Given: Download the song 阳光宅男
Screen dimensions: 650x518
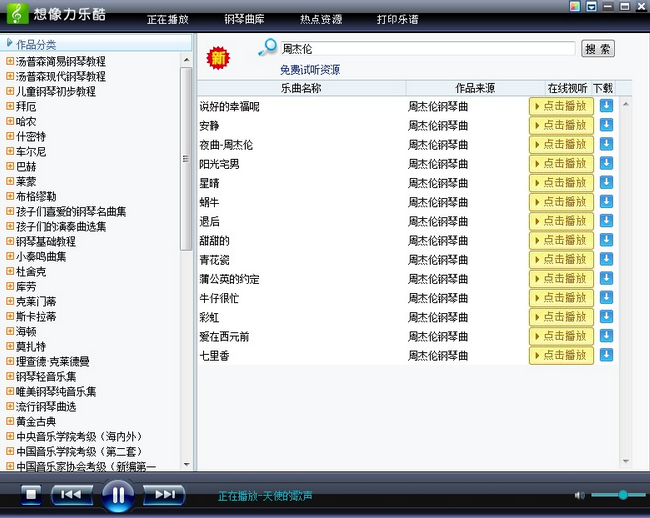Looking at the screenshot, I should coord(606,163).
